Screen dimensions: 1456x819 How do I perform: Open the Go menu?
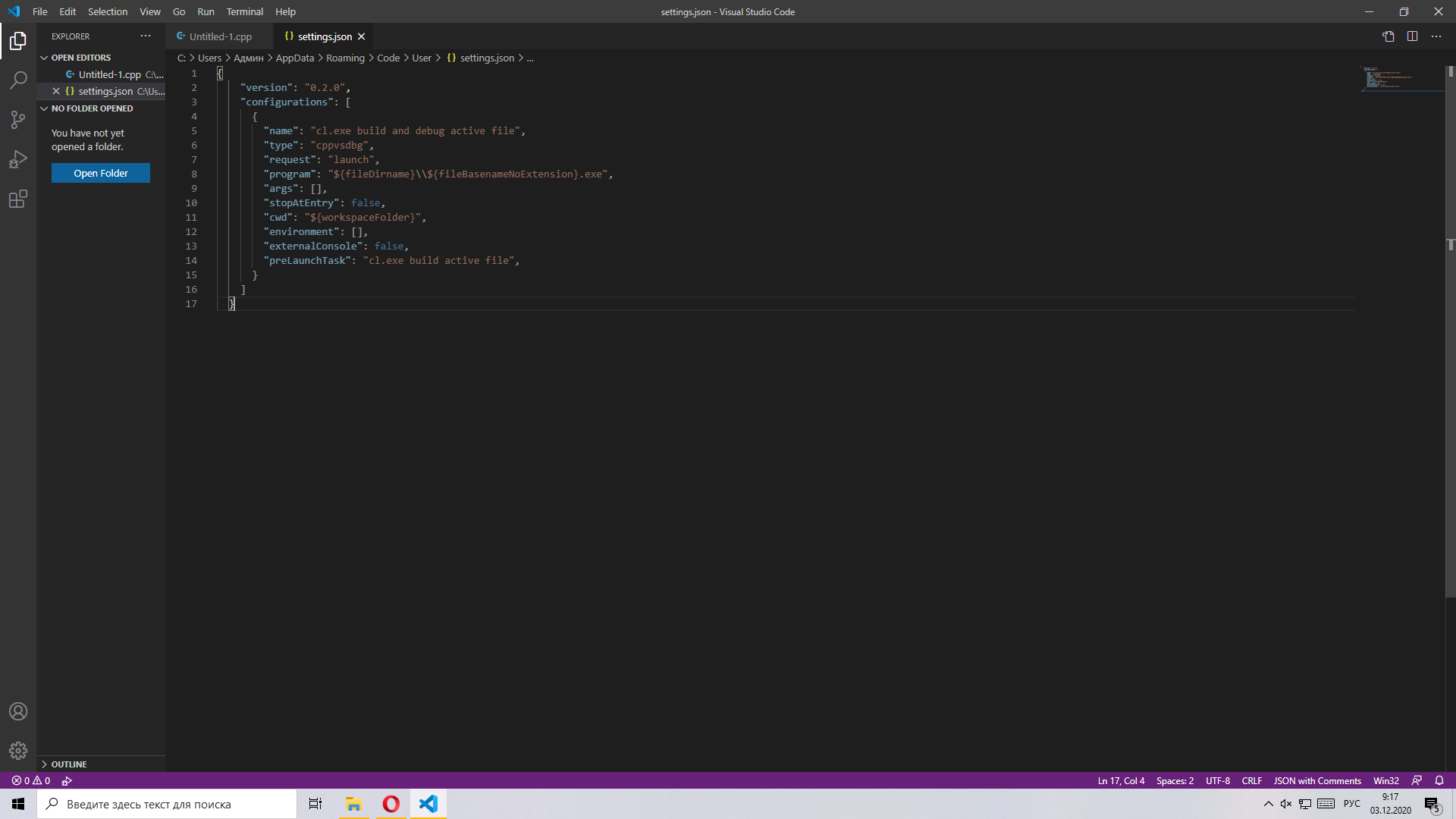coord(179,11)
